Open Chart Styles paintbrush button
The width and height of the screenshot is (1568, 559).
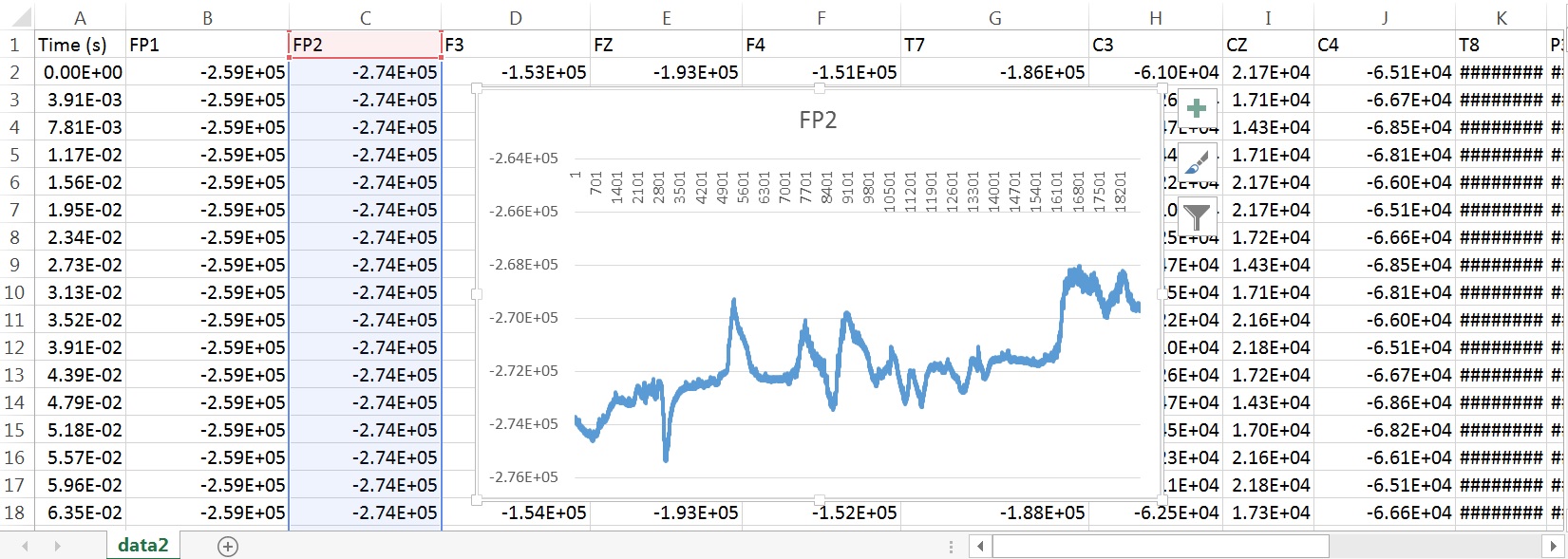coord(1197,162)
